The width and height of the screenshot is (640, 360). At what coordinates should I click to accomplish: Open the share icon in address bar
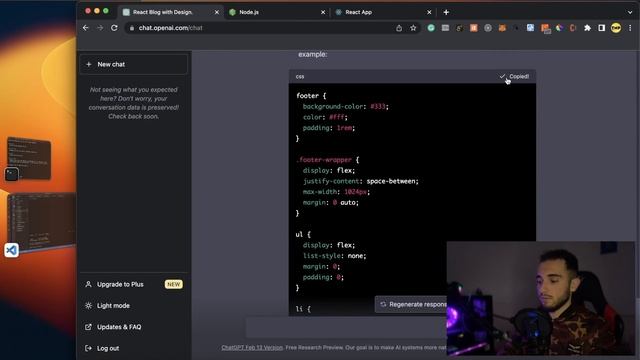[399, 28]
